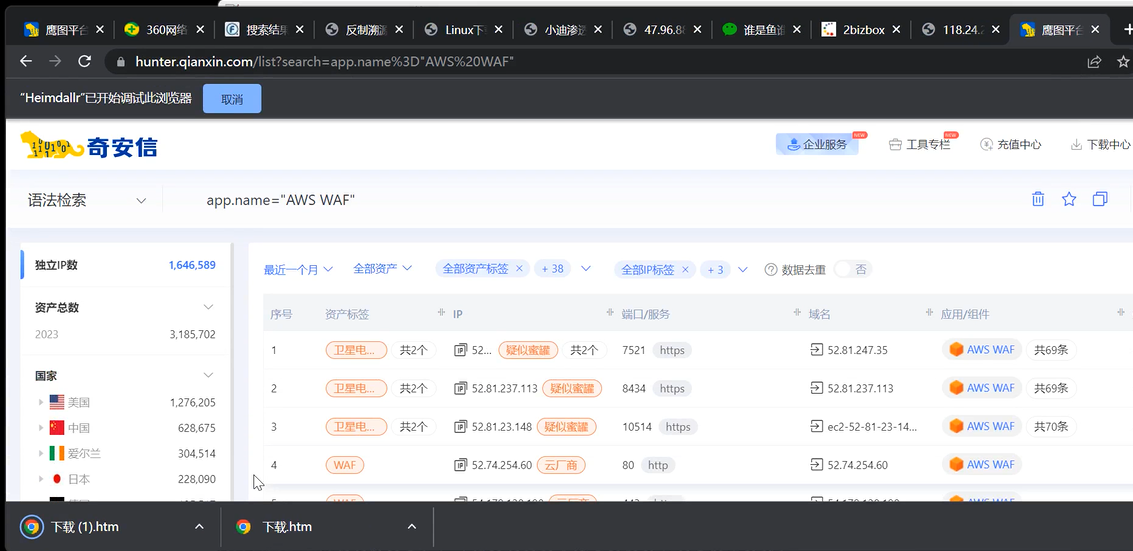Open 充值中心 in top navigation
The height and width of the screenshot is (551, 1133).
tap(1010, 144)
